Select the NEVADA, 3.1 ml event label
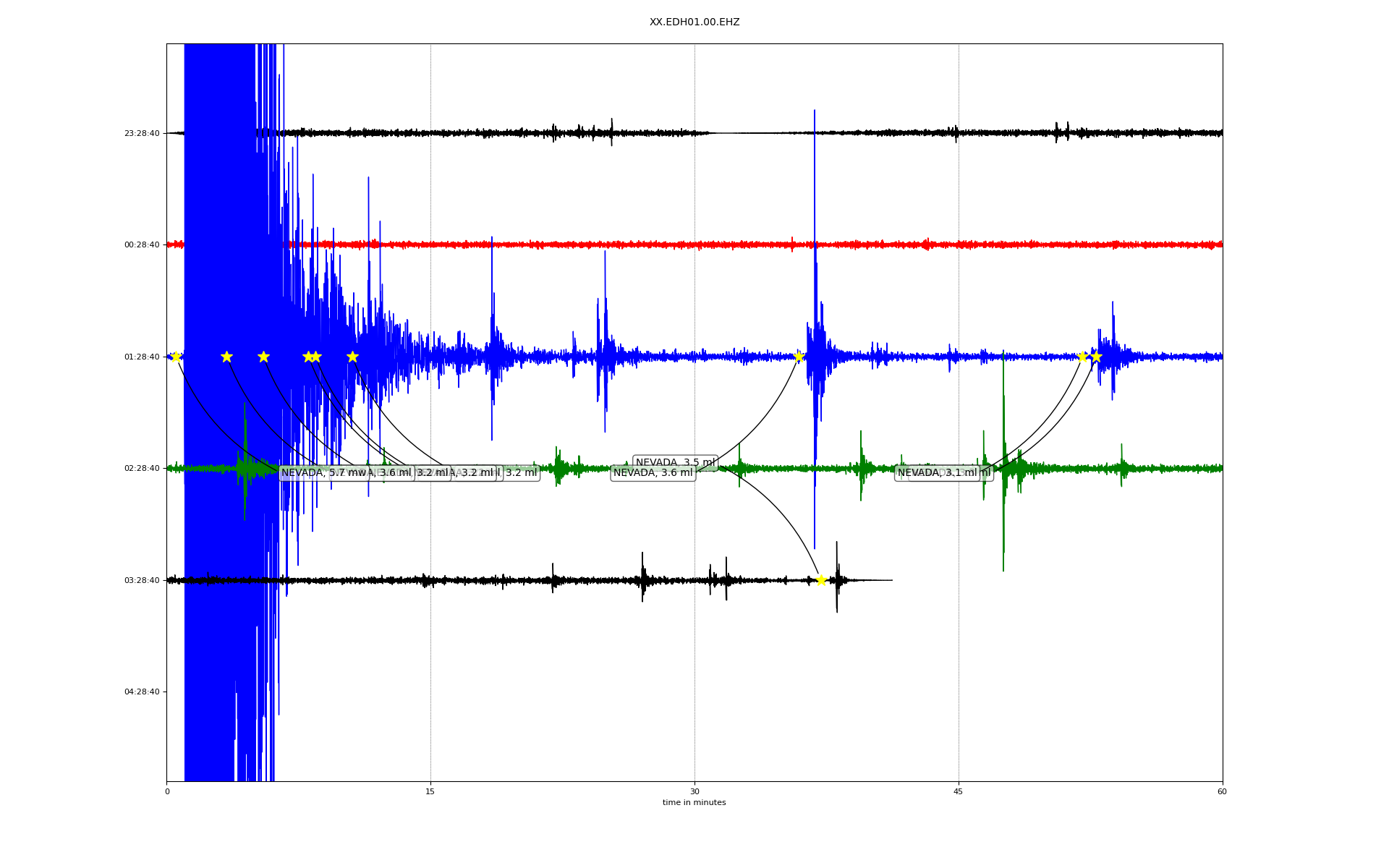The image size is (1389, 868). [x=937, y=473]
